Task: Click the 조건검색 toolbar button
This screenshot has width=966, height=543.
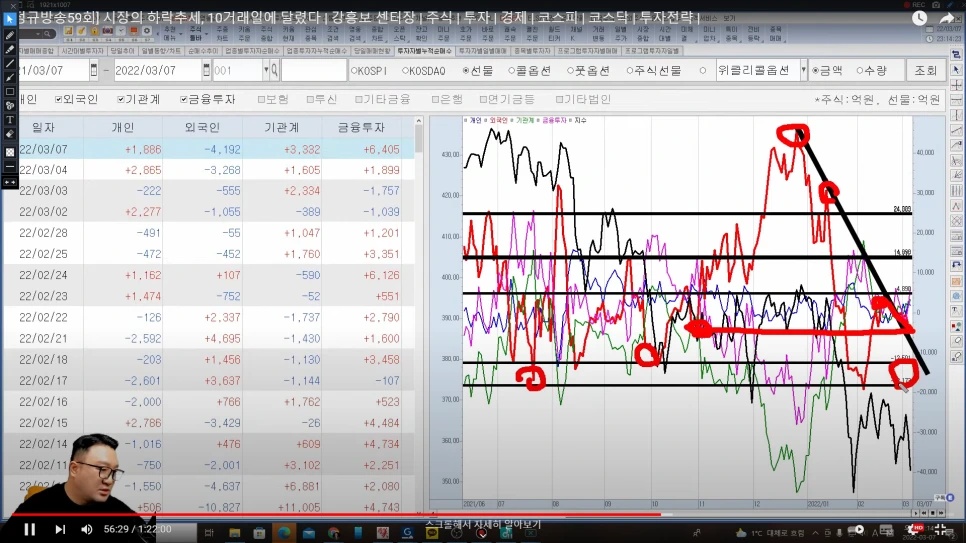Action: tap(333, 34)
